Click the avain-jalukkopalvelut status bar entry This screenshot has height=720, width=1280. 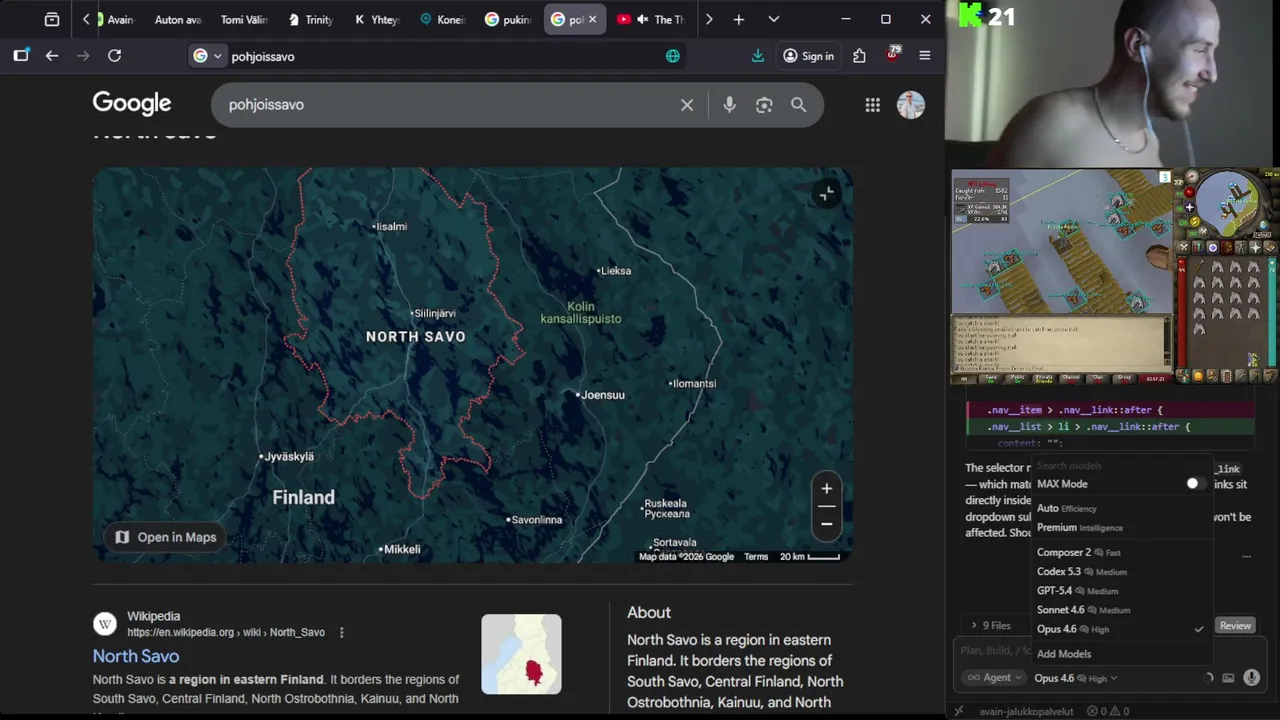pos(1026,711)
